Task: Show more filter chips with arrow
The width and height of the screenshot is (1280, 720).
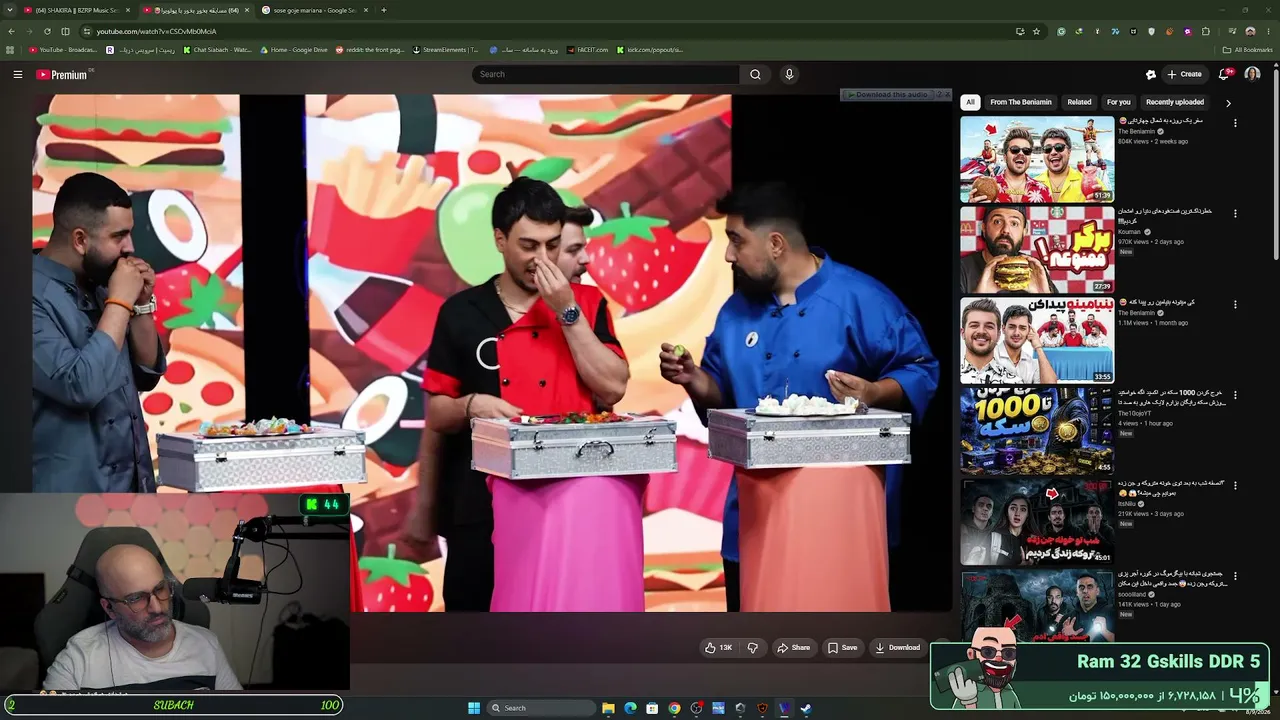Action: [1228, 102]
